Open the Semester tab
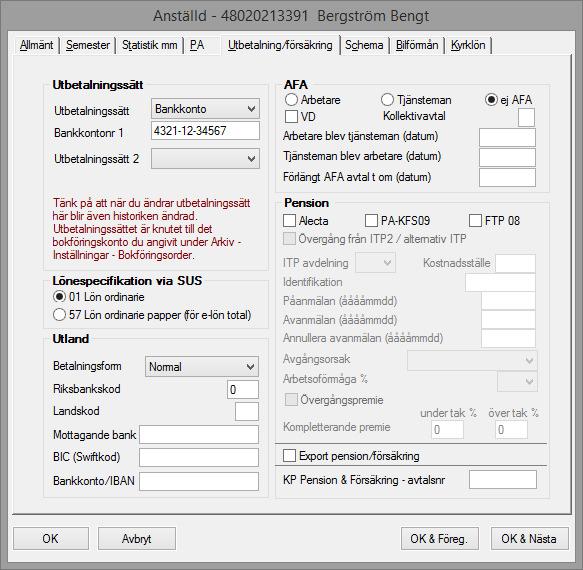This screenshot has width=583, height=570. tap(88, 45)
